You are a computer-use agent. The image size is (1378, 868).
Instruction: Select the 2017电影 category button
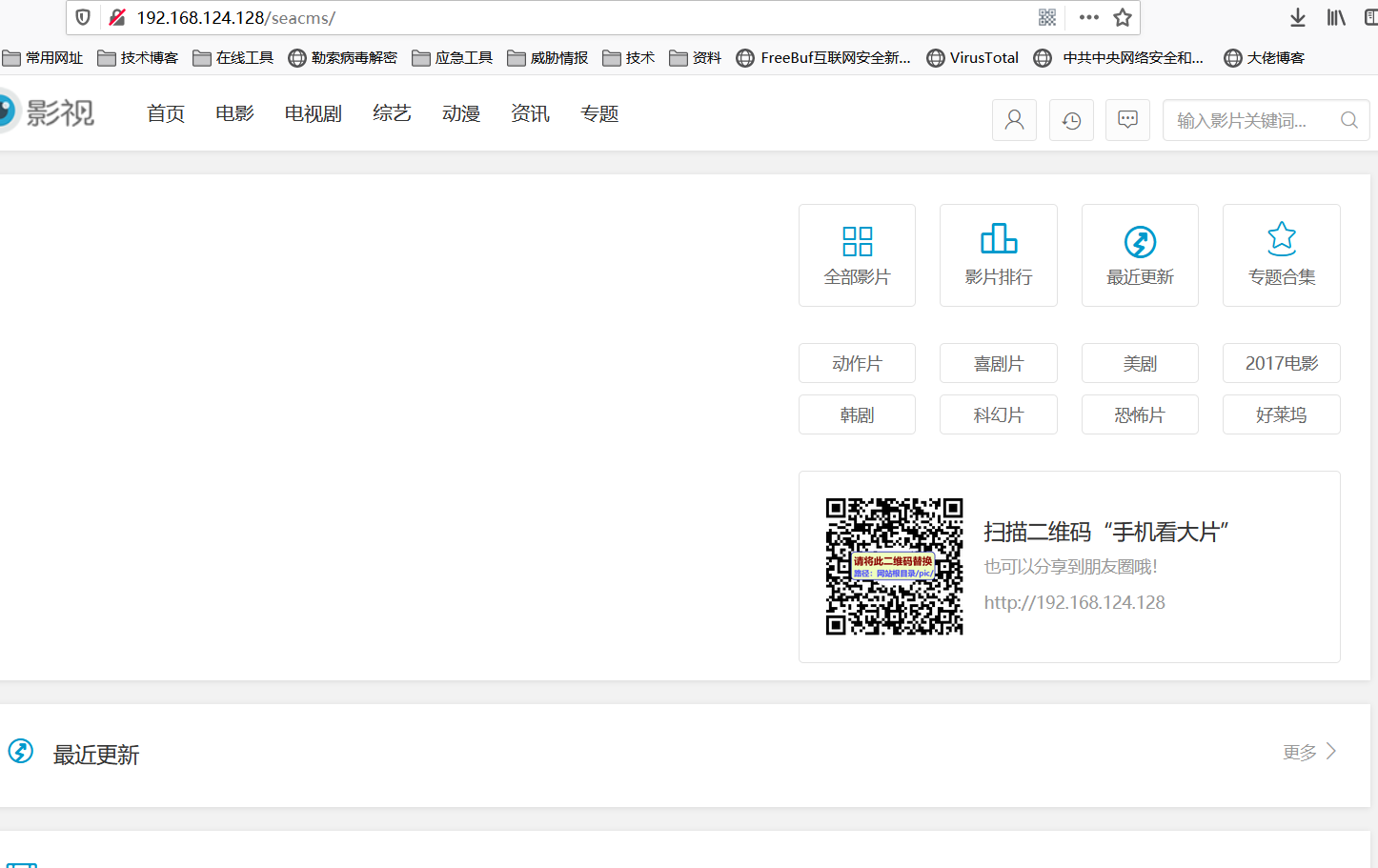tap(1282, 363)
